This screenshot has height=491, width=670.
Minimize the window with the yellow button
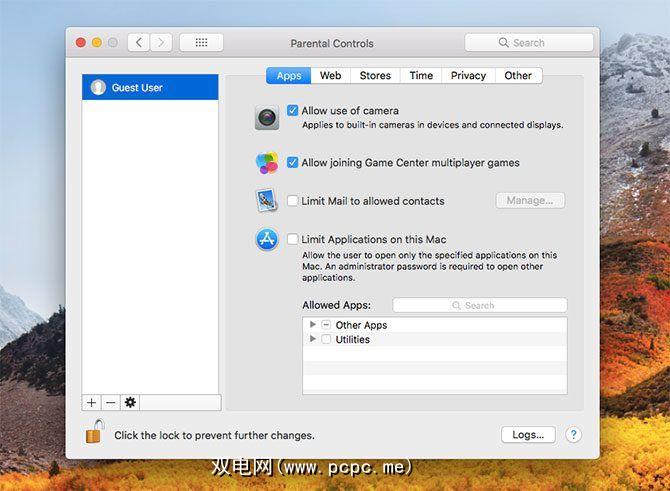point(97,42)
